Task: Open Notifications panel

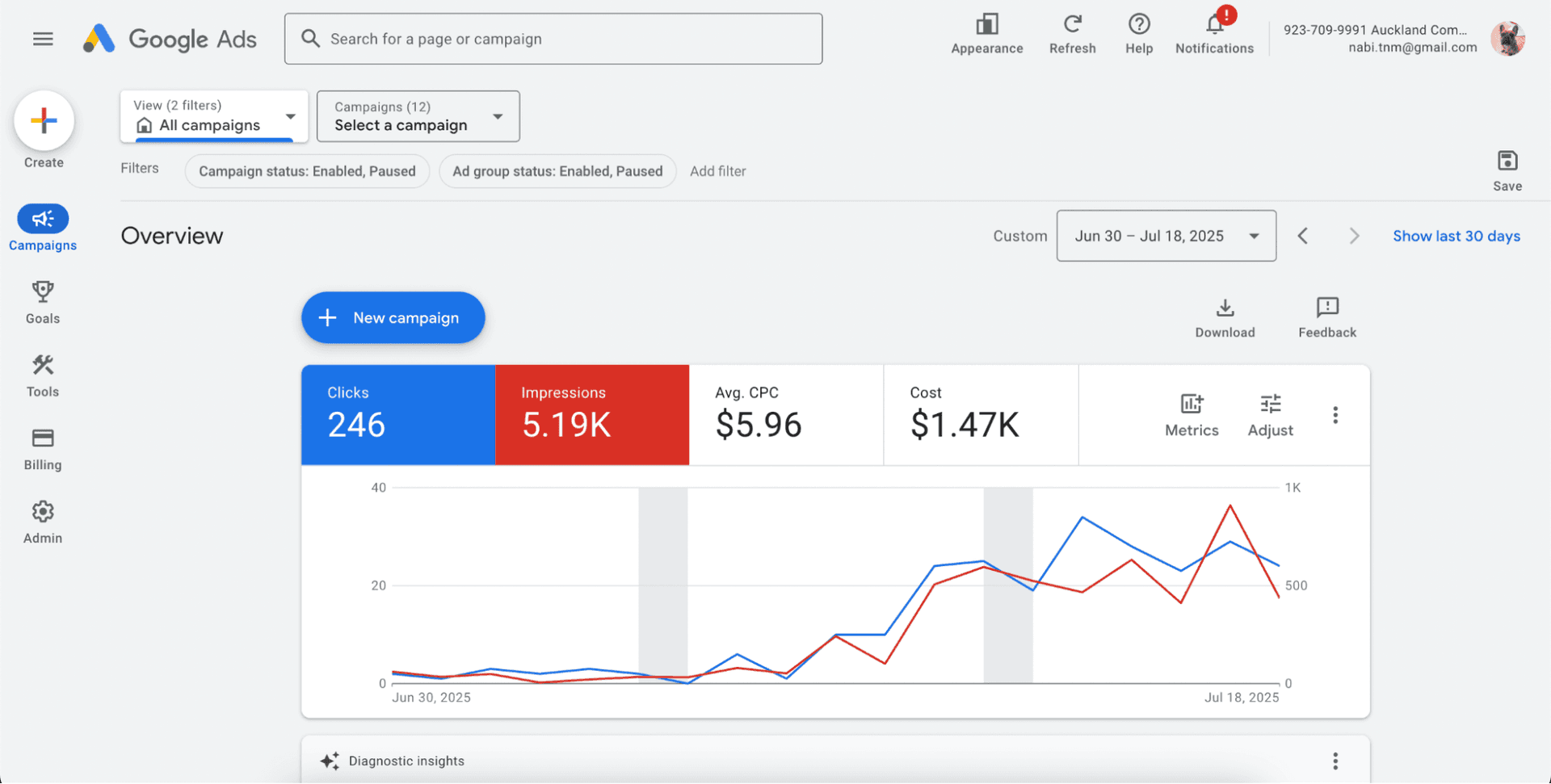Action: (1214, 32)
